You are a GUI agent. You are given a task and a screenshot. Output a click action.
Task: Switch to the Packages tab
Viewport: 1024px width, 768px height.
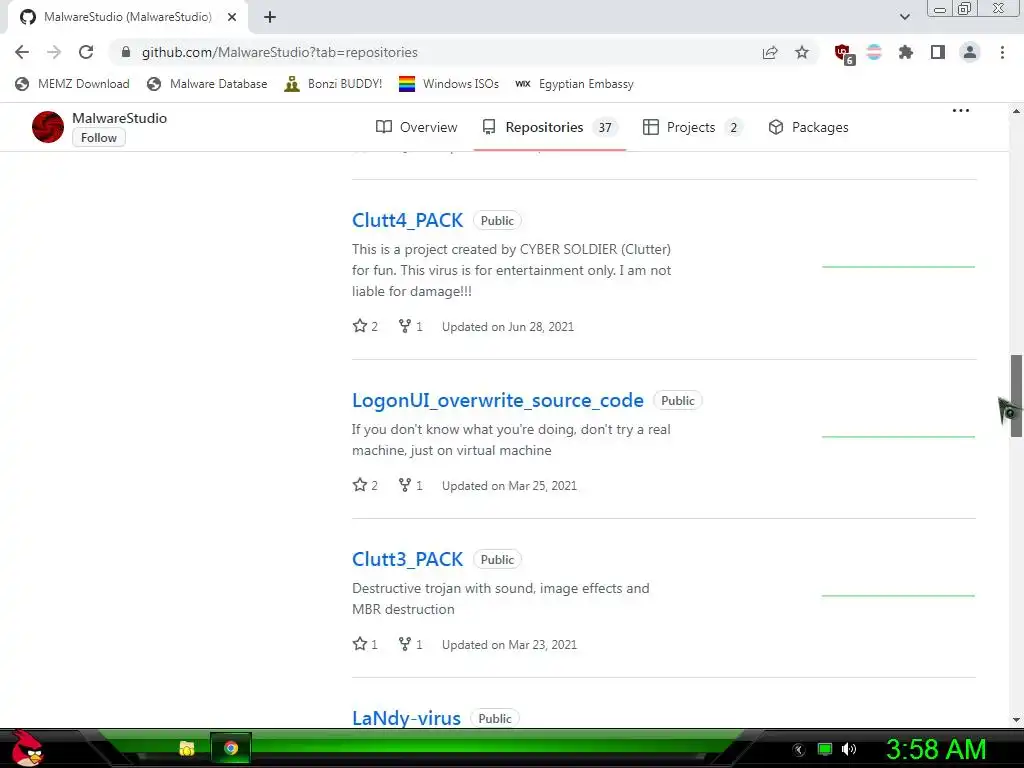(x=808, y=127)
